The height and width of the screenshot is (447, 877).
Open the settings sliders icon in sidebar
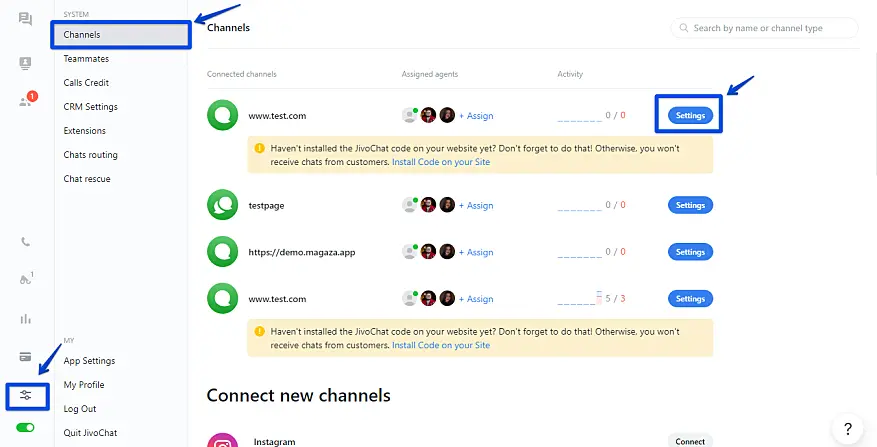pyautogui.click(x=26, y=396)
